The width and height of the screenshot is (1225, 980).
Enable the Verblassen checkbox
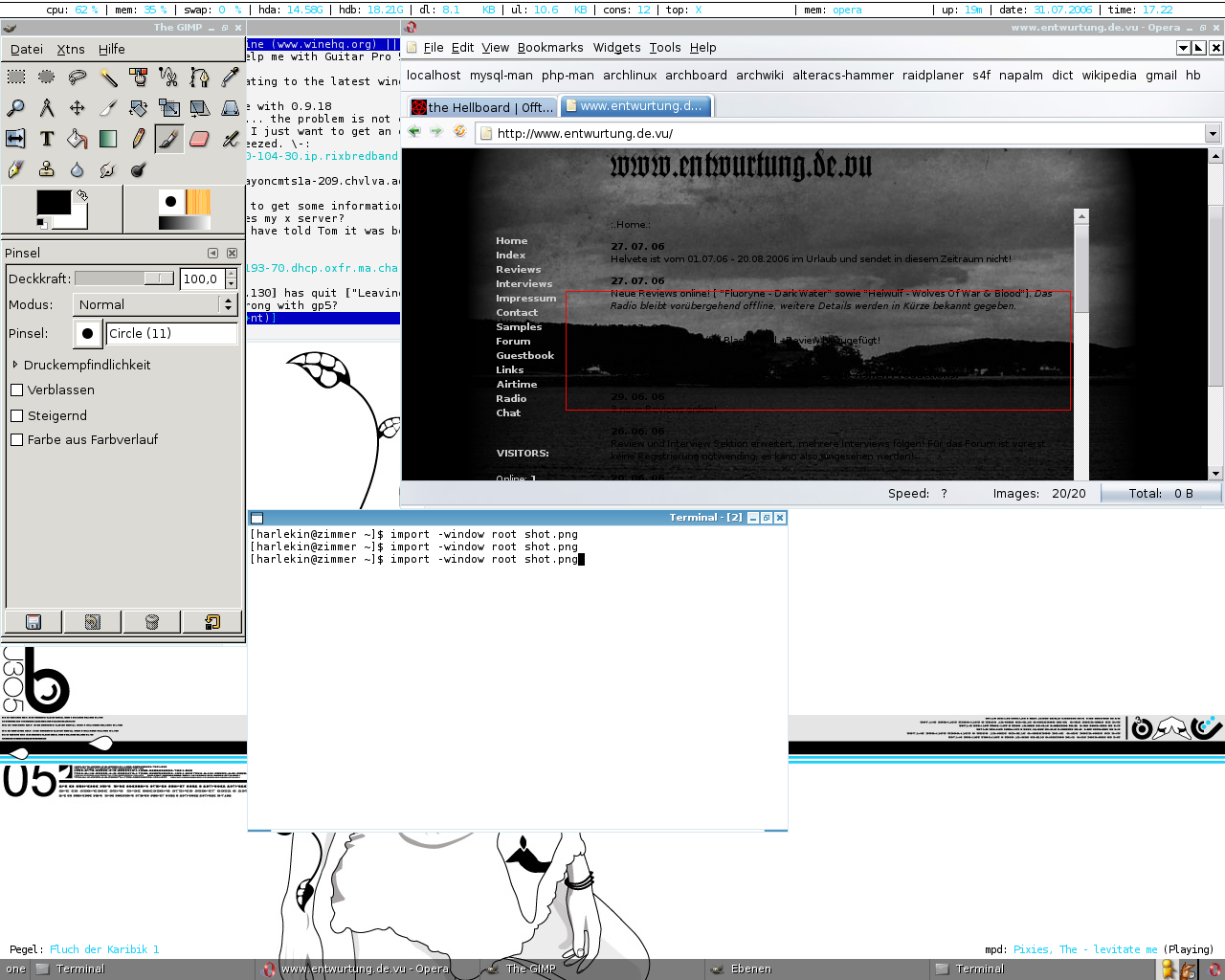17,390
